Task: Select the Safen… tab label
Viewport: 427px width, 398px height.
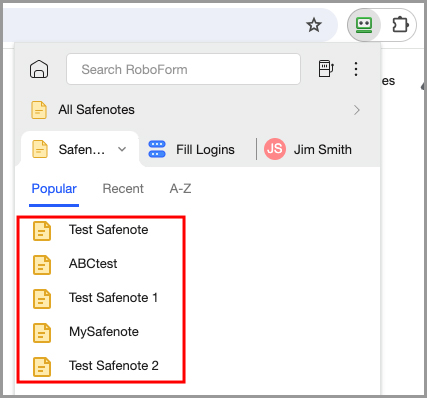Action: click(x=82, y=149)
